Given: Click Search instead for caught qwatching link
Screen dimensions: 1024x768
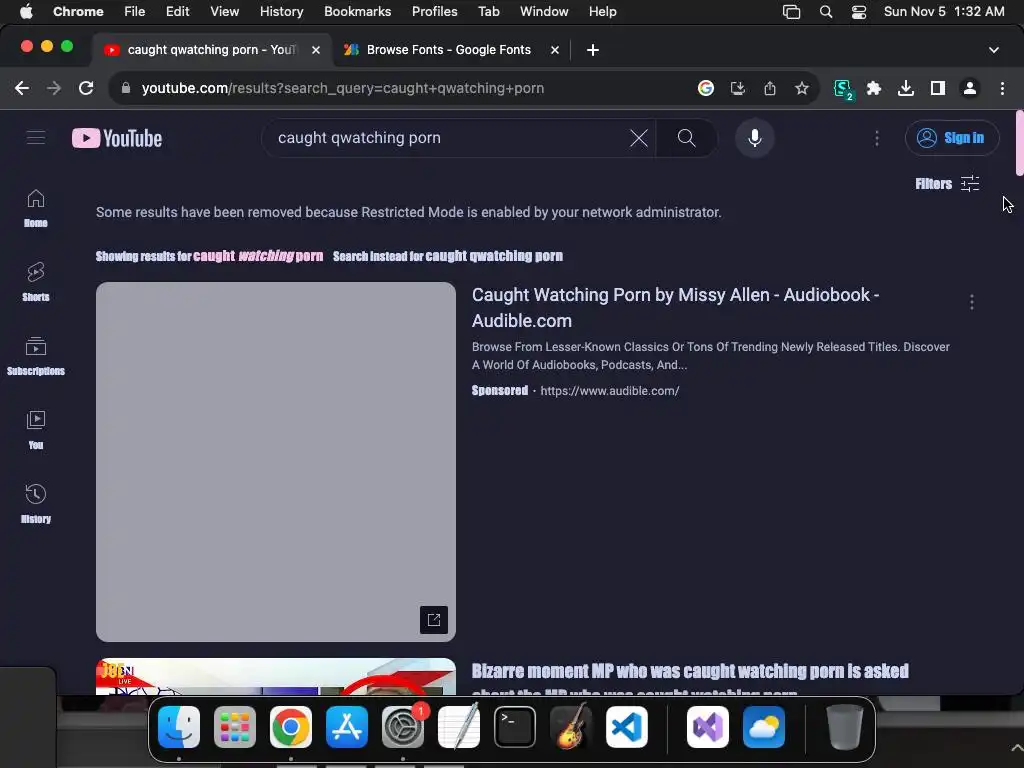Looking at the screenshot, I should click(447, 255).
